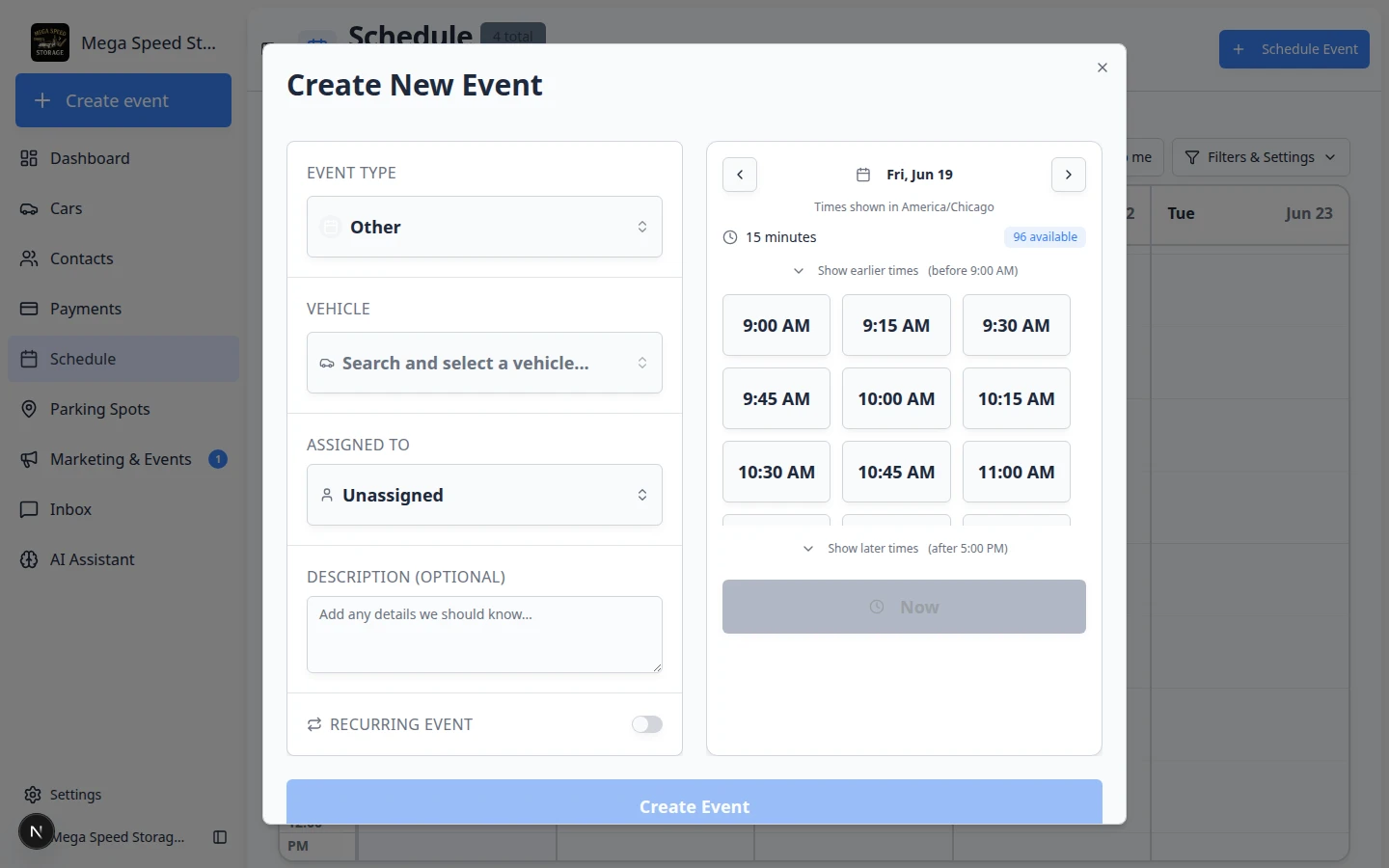Image resolution: width=1389 pixels, height=868 pixels.
Task: Click the Marketing & Events notification badge
Action: tap(218, 459)
